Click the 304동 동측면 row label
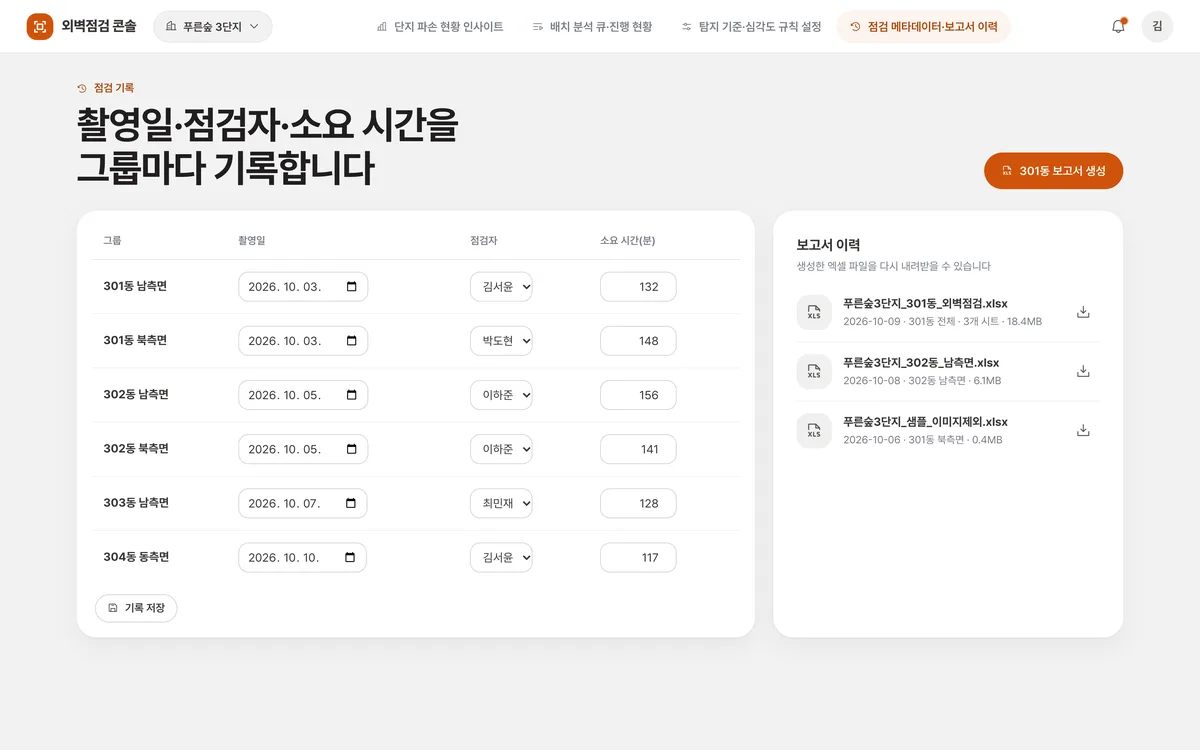The width and height of the screenshot is (1200, 750). [136, 556]
